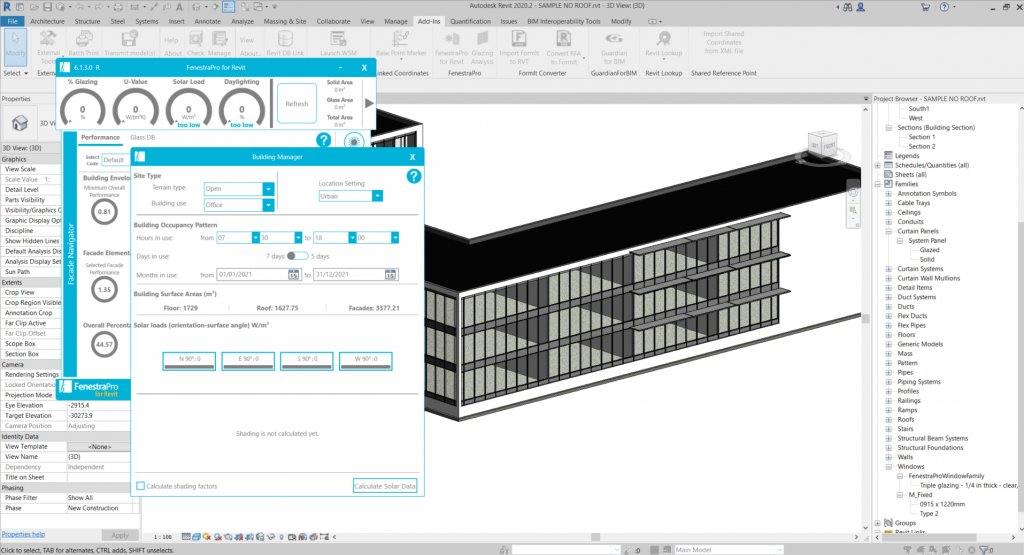Click E 90°:0 solar load button
This screenshot has width=1024, height=555.
click(x=248, y=361)
